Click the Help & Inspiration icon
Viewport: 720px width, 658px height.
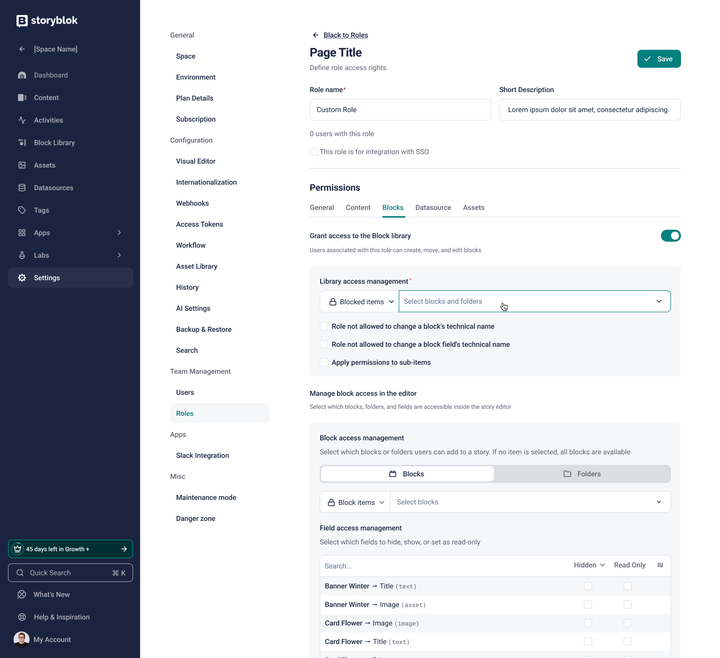tap(22, 617)
